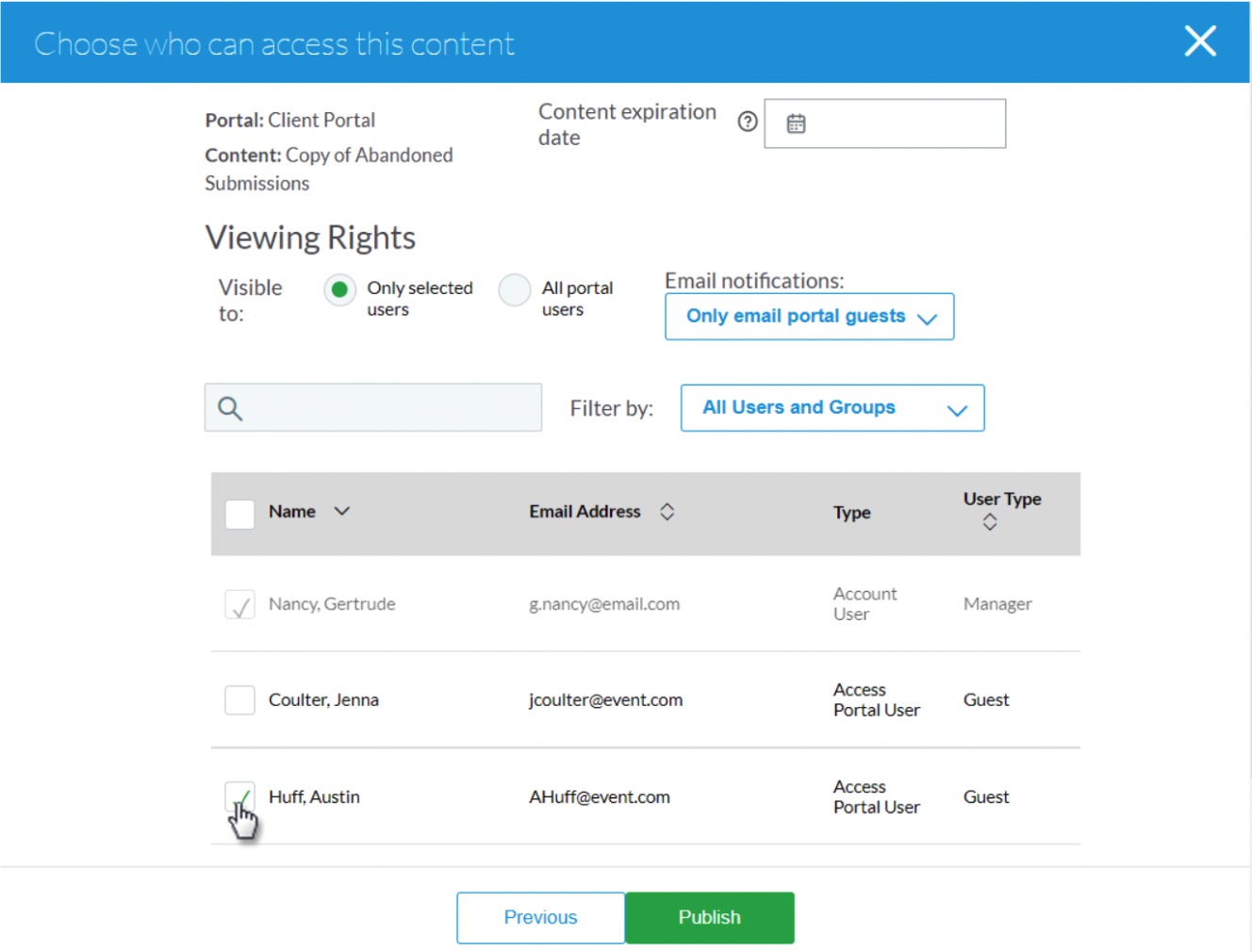This screenshot has height=952, width=1252.
Task: Select the All portal users radio button
Action: (515, 289)
